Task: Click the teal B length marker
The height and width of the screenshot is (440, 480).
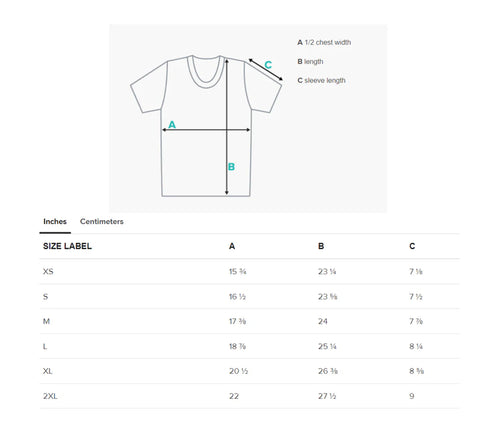Action: (x=231, y=167)
